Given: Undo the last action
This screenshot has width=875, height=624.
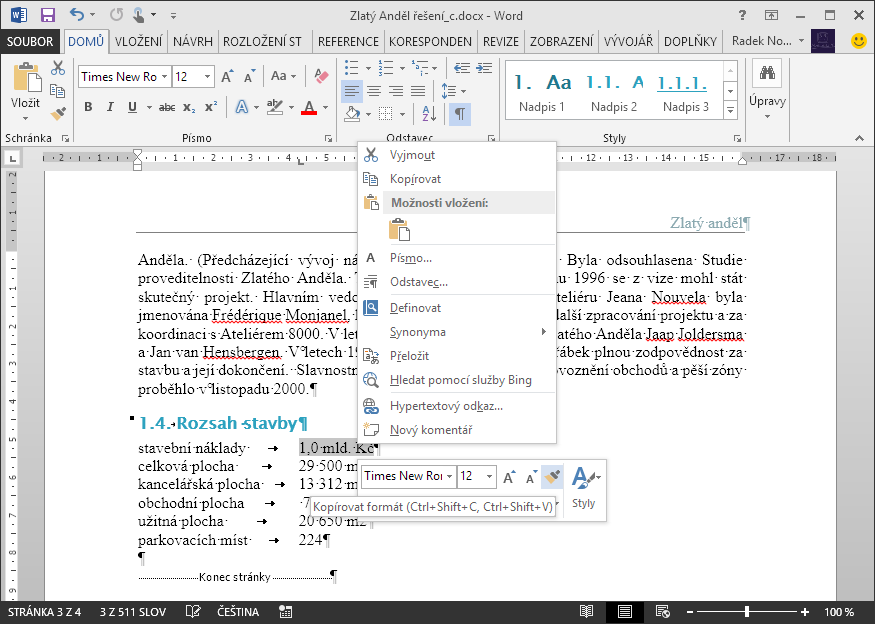Looking at the screenshot, I should click(76, 15).
